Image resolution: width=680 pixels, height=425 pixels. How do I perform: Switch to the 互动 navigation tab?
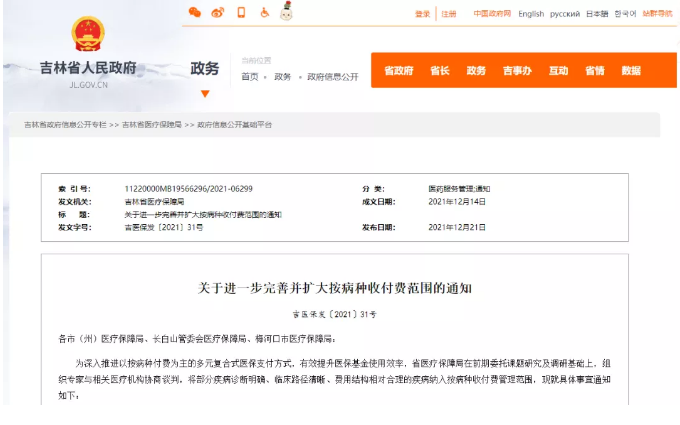coord(558,71)
